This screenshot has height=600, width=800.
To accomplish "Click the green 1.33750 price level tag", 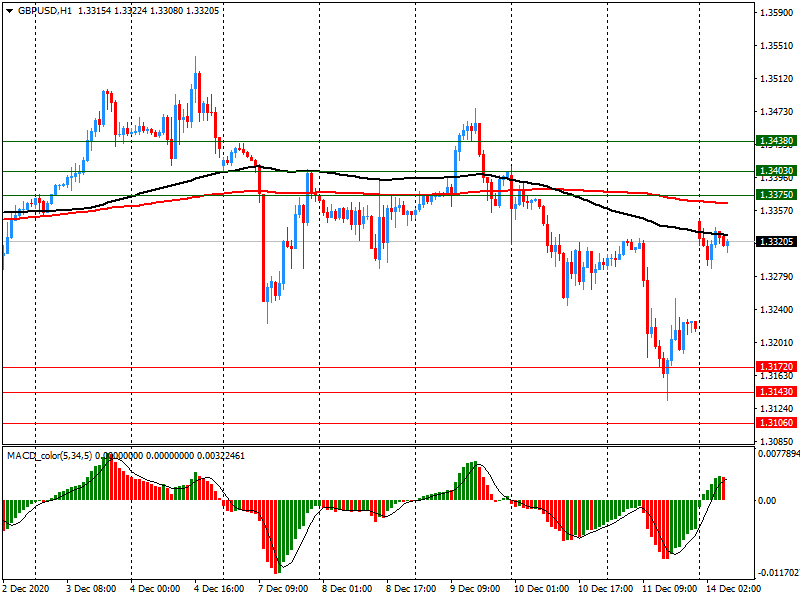I will click(x=776, y=195).
